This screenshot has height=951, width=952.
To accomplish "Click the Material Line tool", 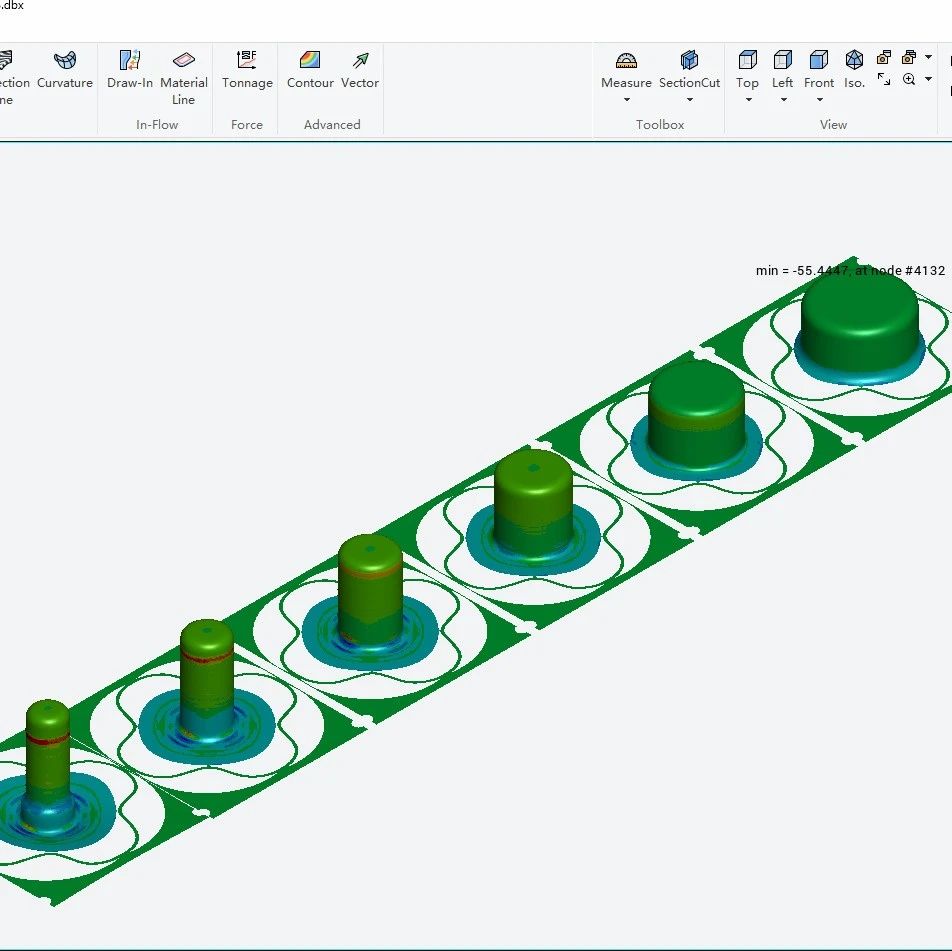I will coord(183,78).
